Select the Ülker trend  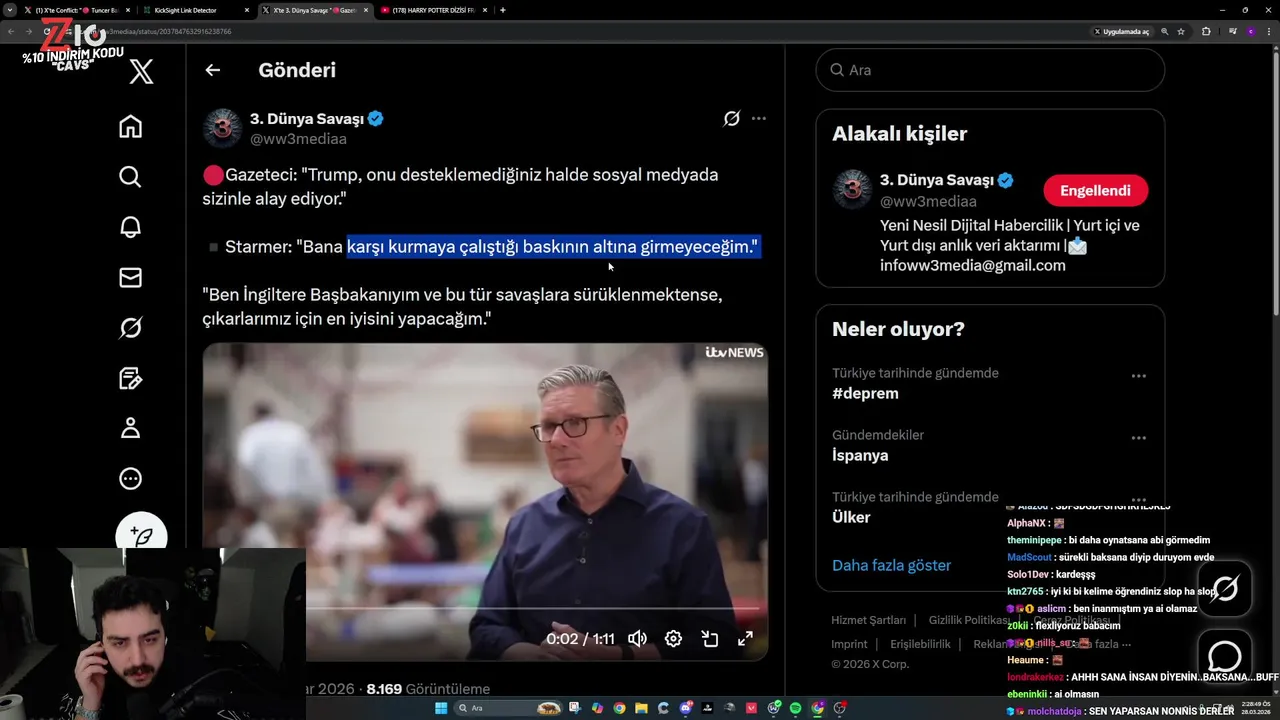(851, 517)
